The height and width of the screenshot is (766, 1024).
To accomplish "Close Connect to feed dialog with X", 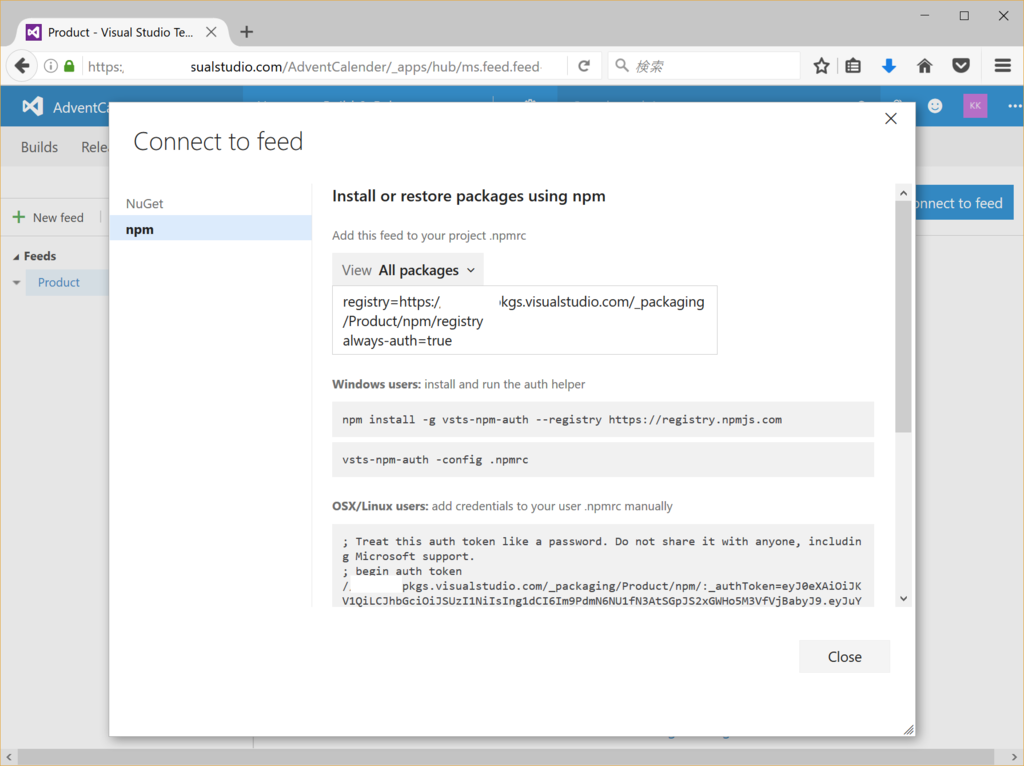I will (891, 119).
